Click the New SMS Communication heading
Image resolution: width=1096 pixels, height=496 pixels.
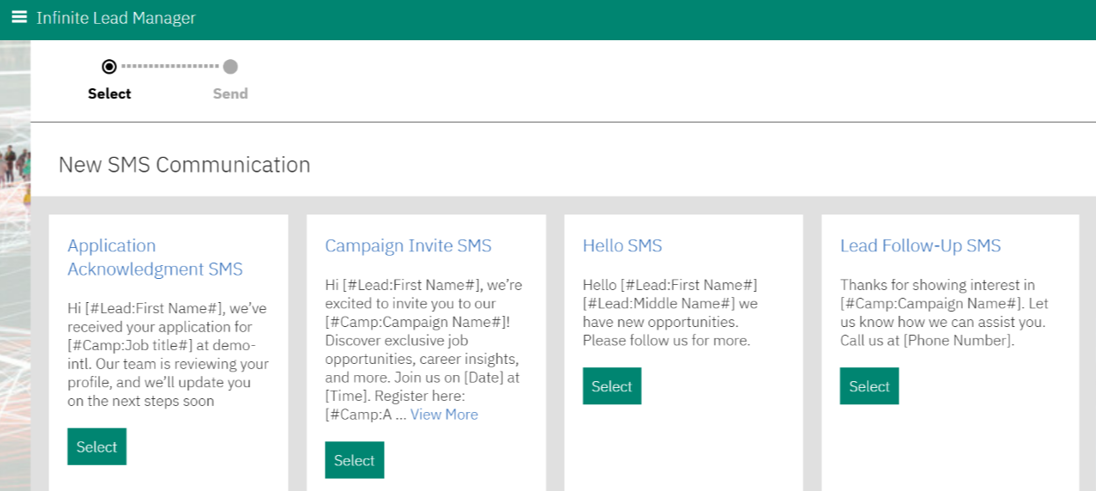pyautogui.click(x=185, y=165)
